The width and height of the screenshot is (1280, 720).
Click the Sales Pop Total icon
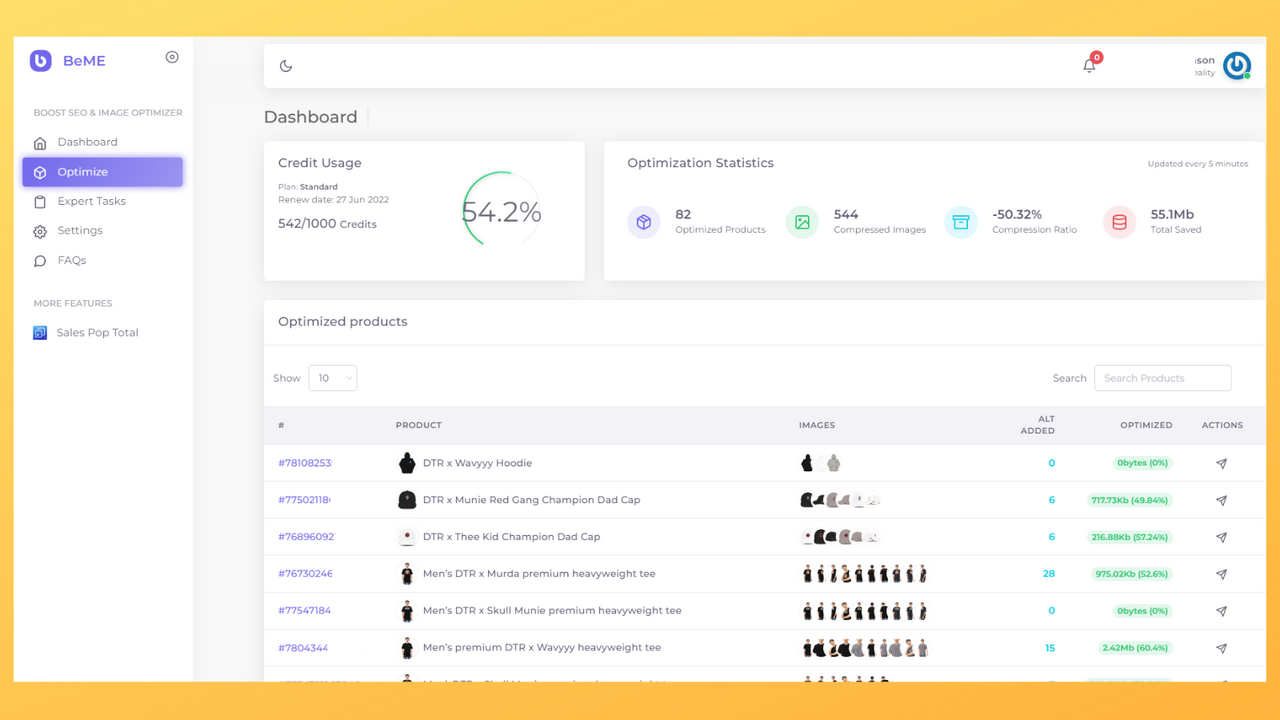tap(40, 333)
